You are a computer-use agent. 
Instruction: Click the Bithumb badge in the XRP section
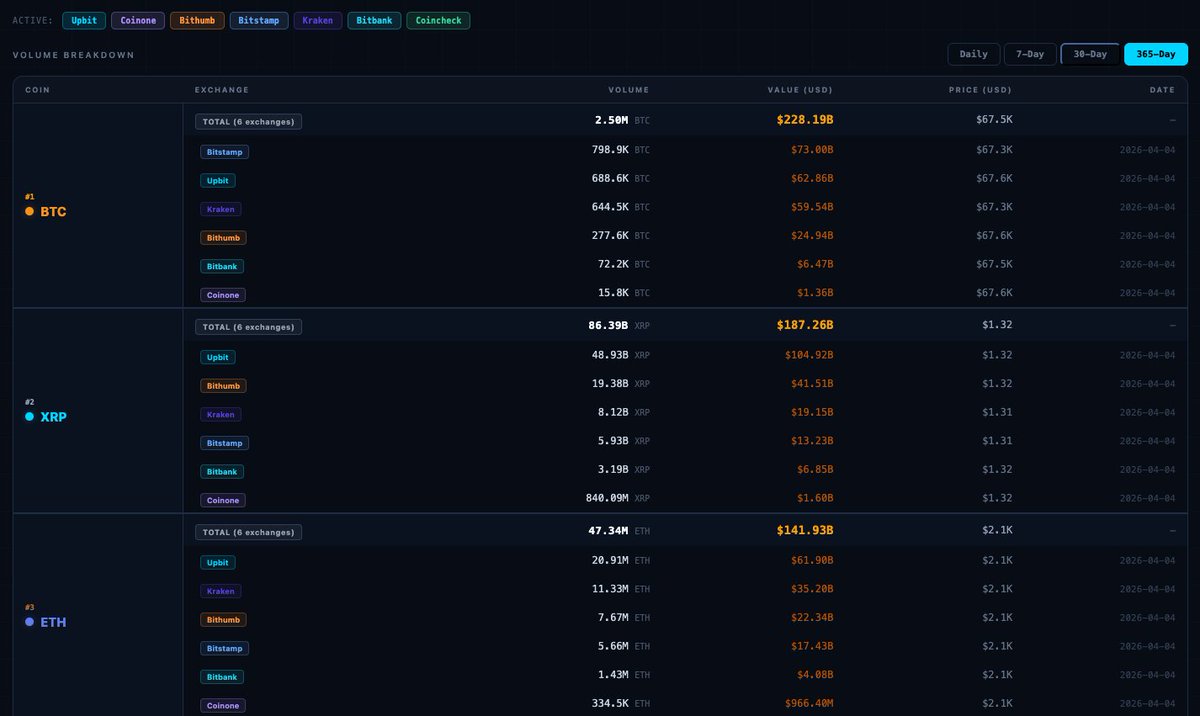(223, 385)
